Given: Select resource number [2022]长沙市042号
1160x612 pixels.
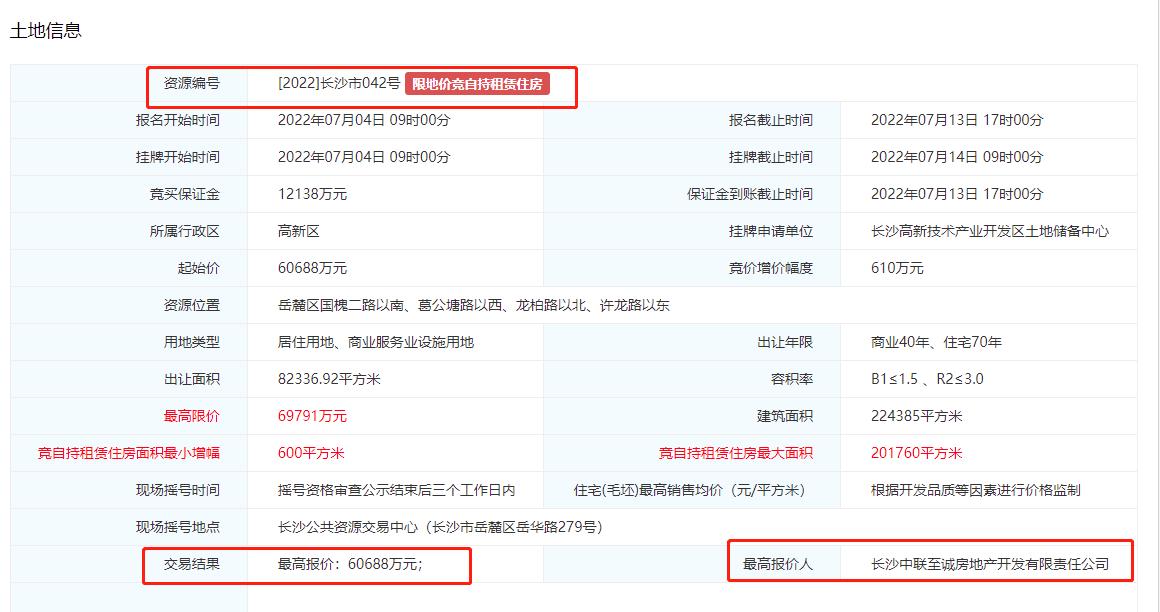Looking at the screenshot, I should [339, 83].
